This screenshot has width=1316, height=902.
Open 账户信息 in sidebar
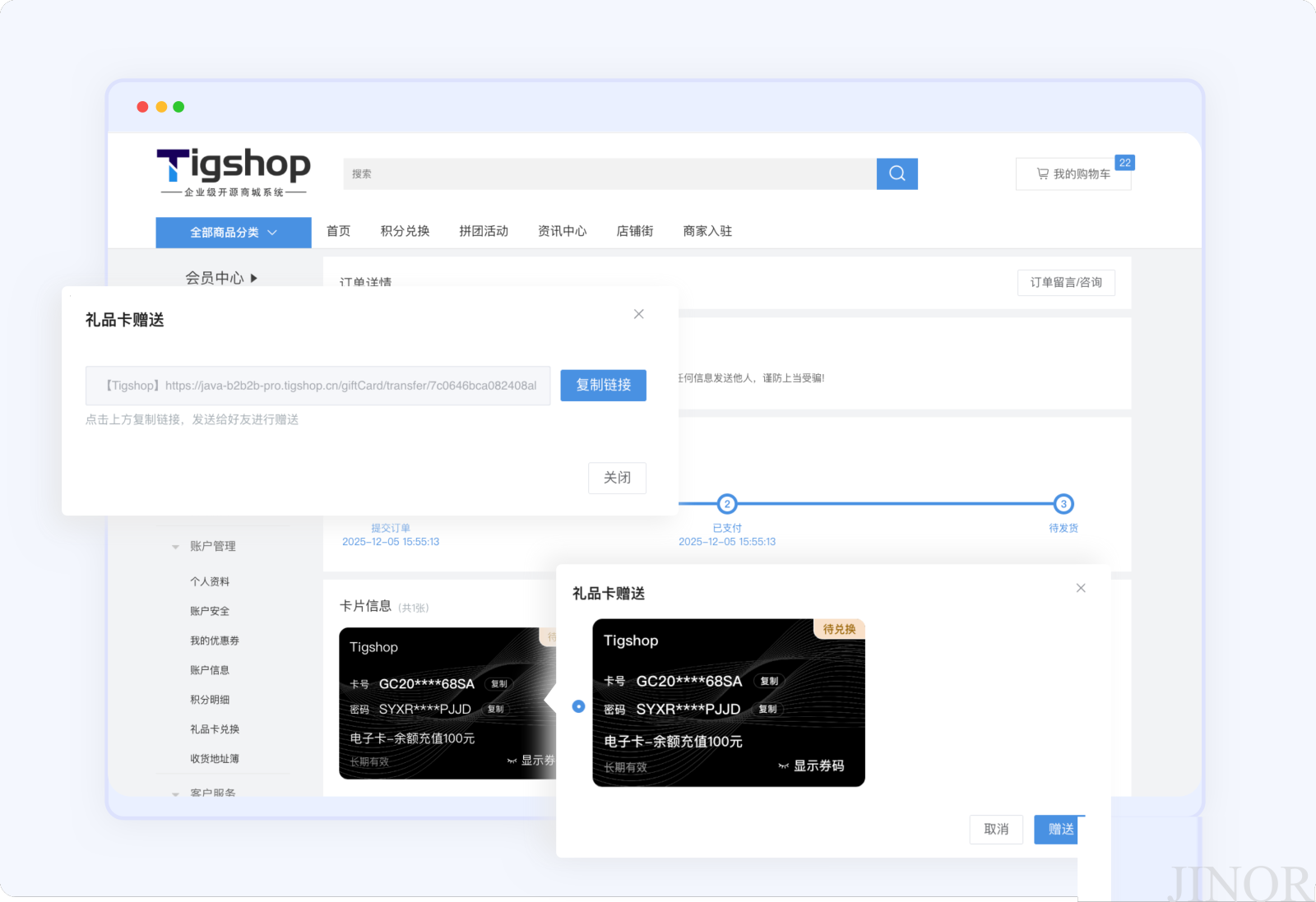coord(210,670)
